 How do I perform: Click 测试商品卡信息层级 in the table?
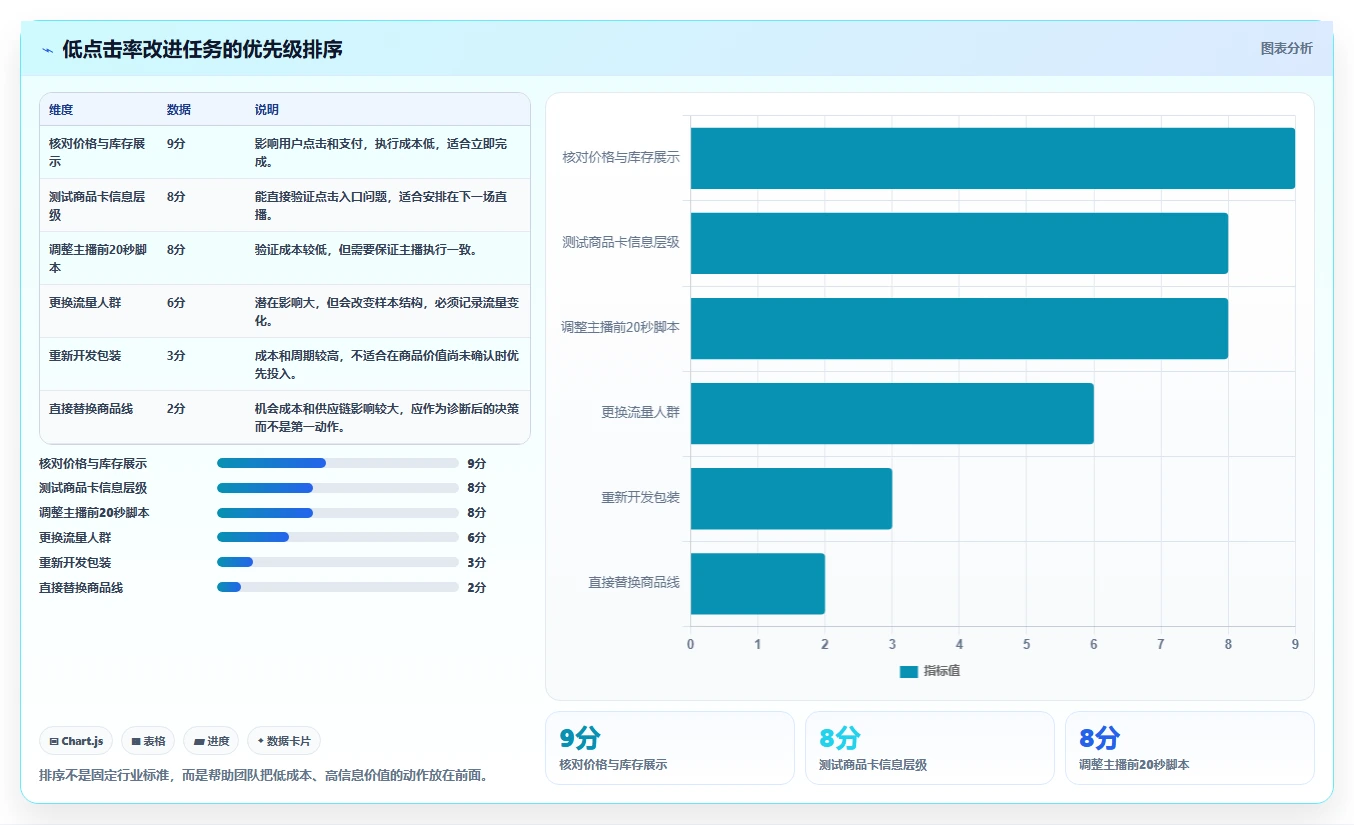pos(97,205)
